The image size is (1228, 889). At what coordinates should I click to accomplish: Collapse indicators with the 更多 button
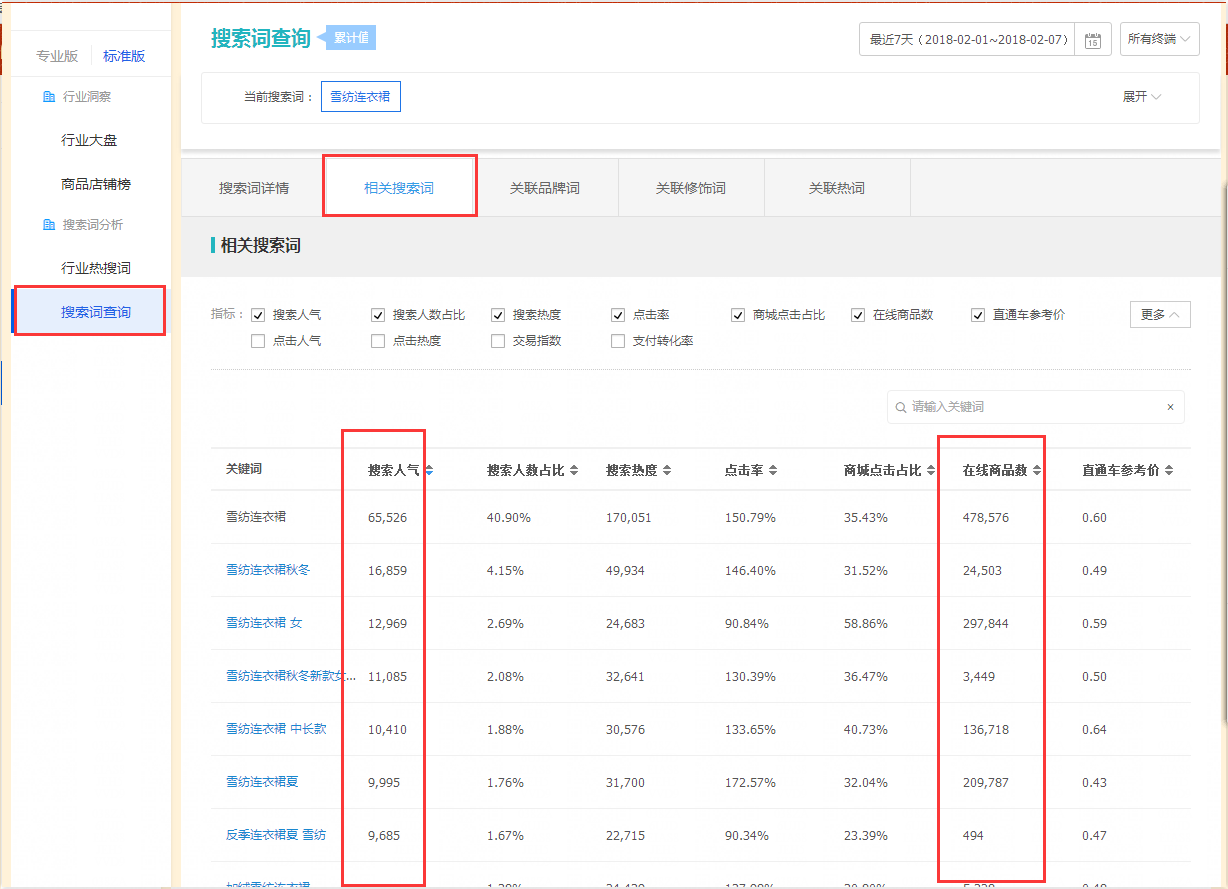tap(1159, 314)
